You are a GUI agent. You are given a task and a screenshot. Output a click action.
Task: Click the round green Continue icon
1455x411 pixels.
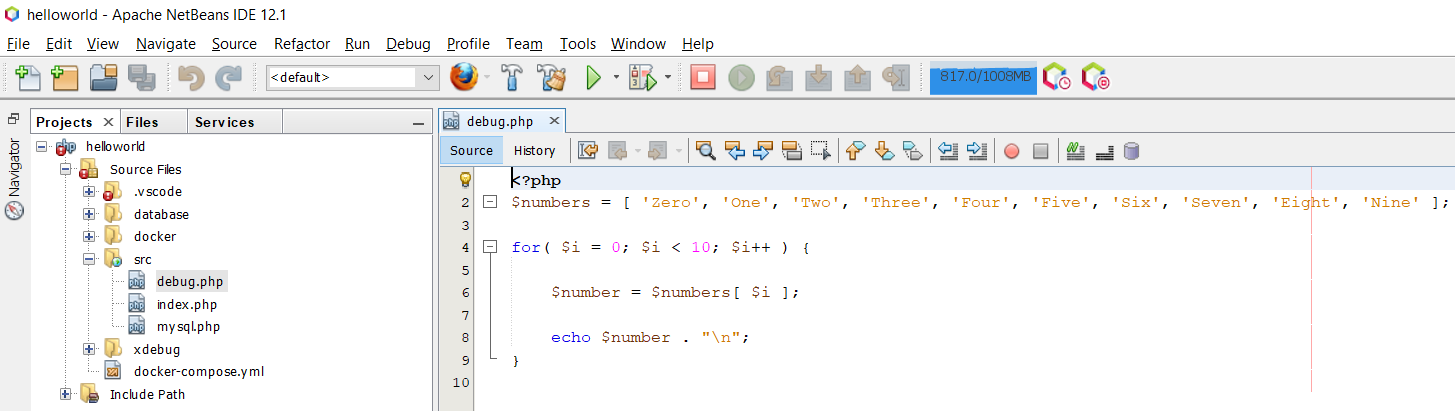coord(741,77)
